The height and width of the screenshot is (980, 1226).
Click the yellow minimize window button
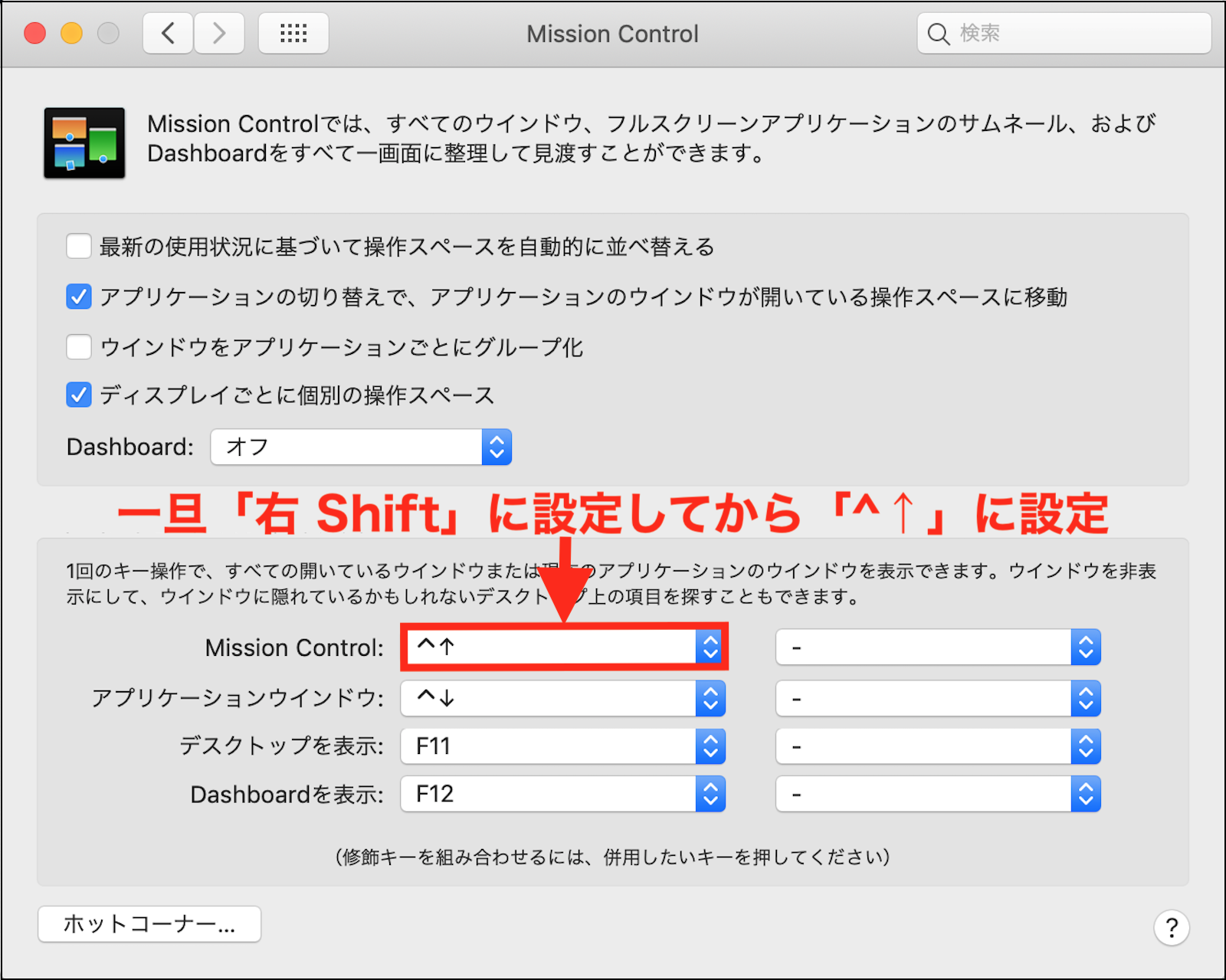[x=71, y=34]
